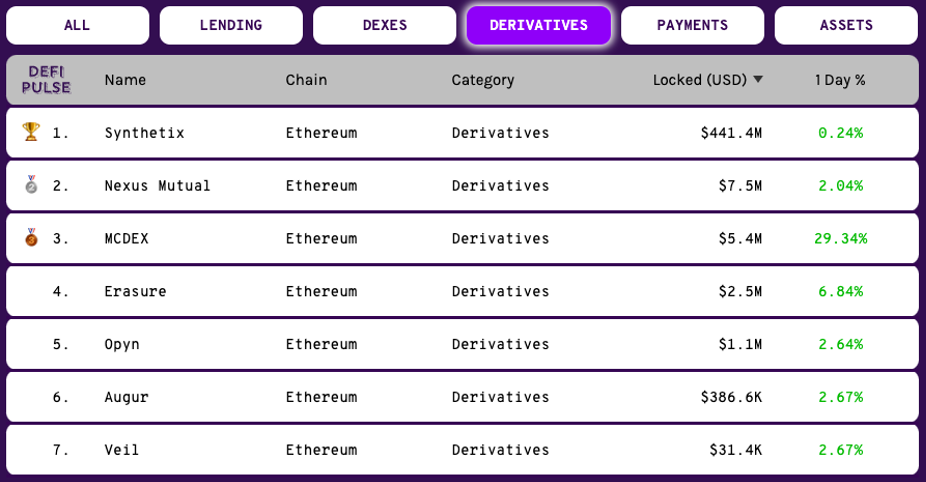
Task: Click the silver medal icon beside Nexus Mutual
Action: click(31, 184)
